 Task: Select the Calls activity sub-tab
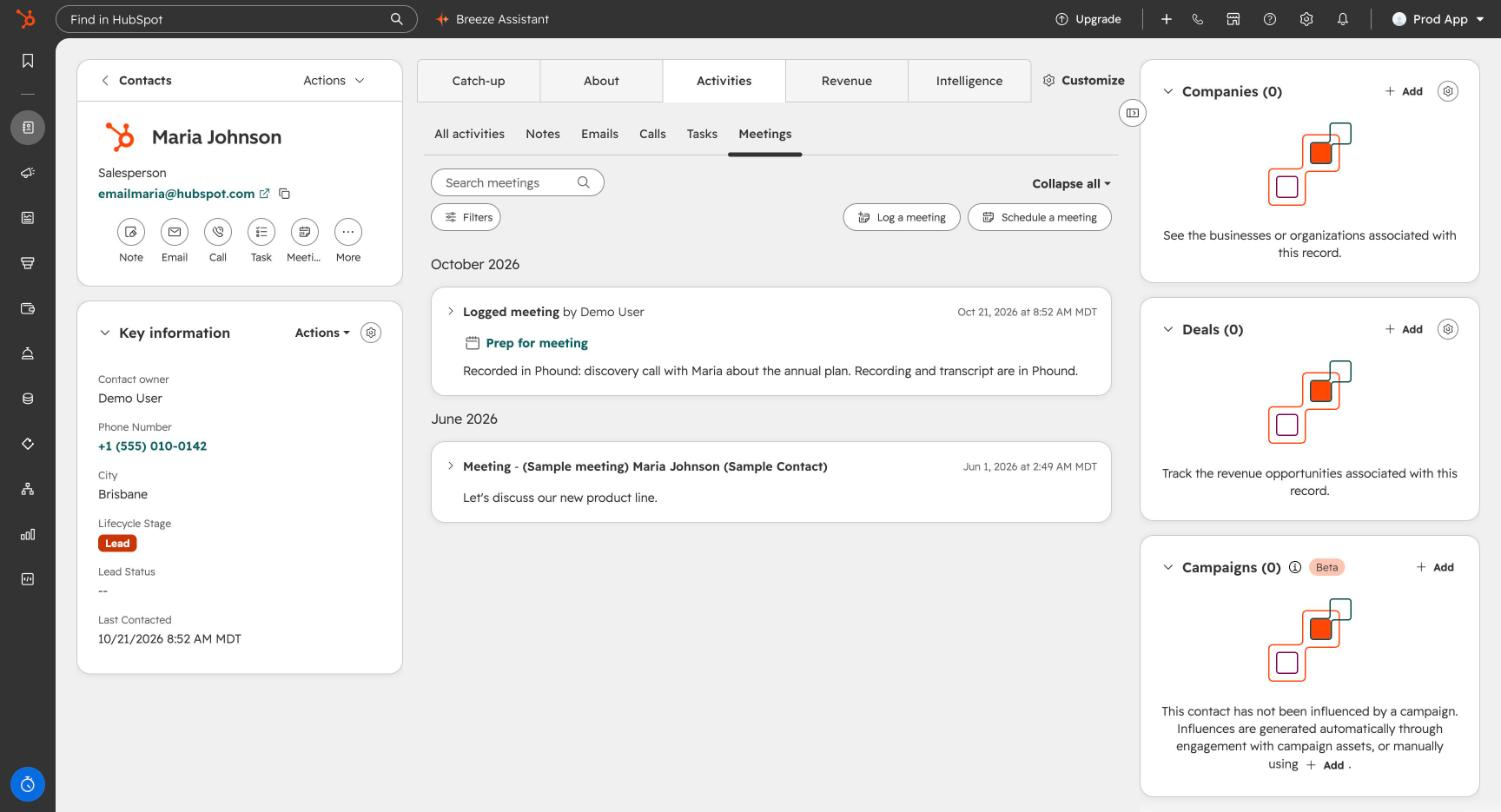(x=652, y=134)
